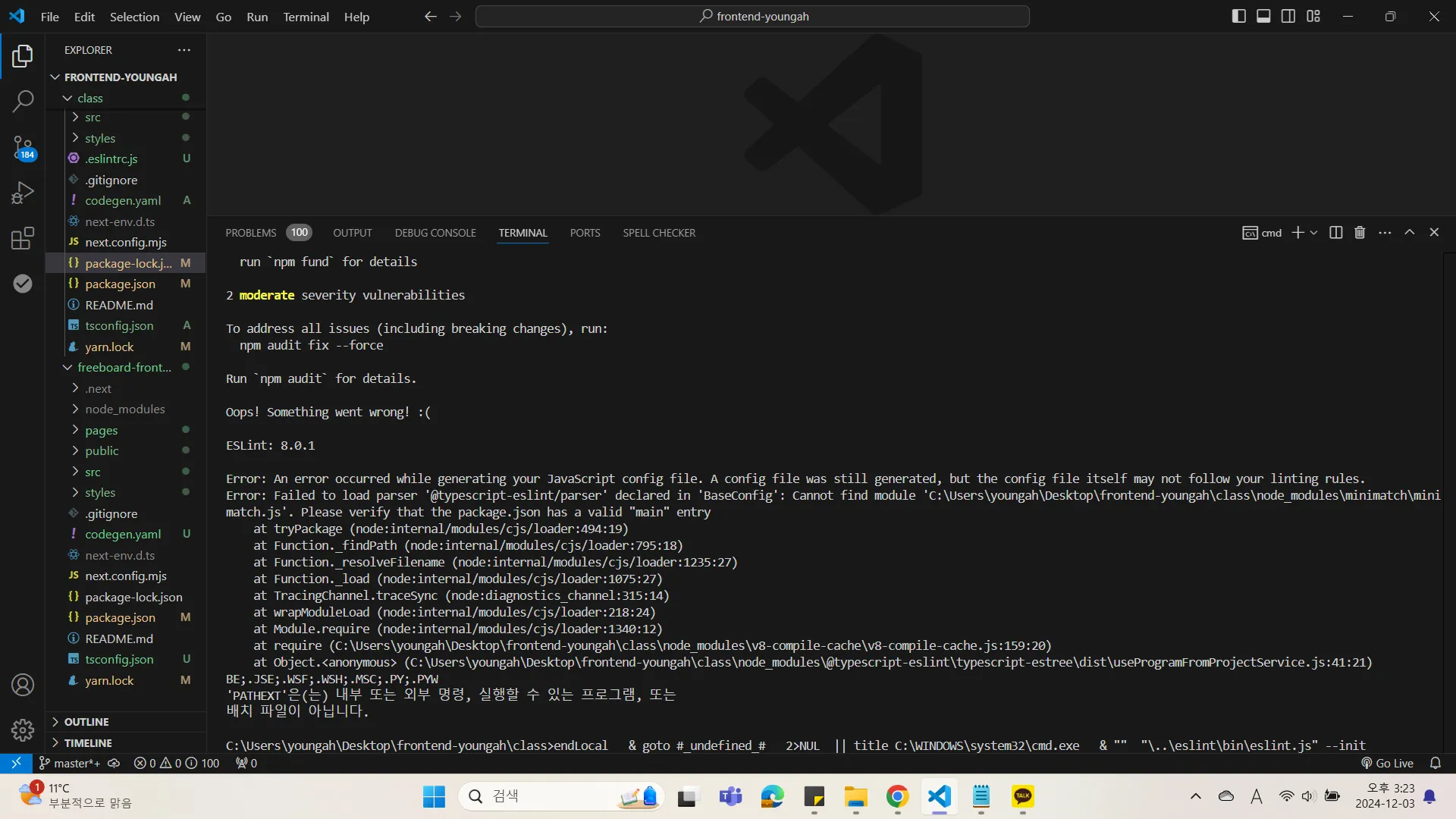Close the terminal panel
Viewport: 1456px width, 819px height.
click(1434, 232)
